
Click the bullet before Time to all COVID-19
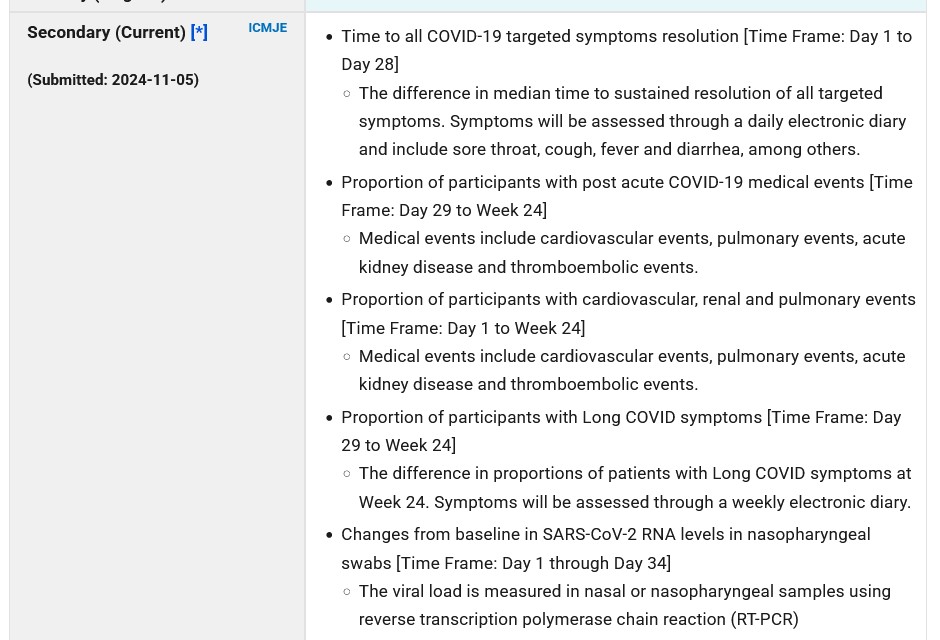329,37
